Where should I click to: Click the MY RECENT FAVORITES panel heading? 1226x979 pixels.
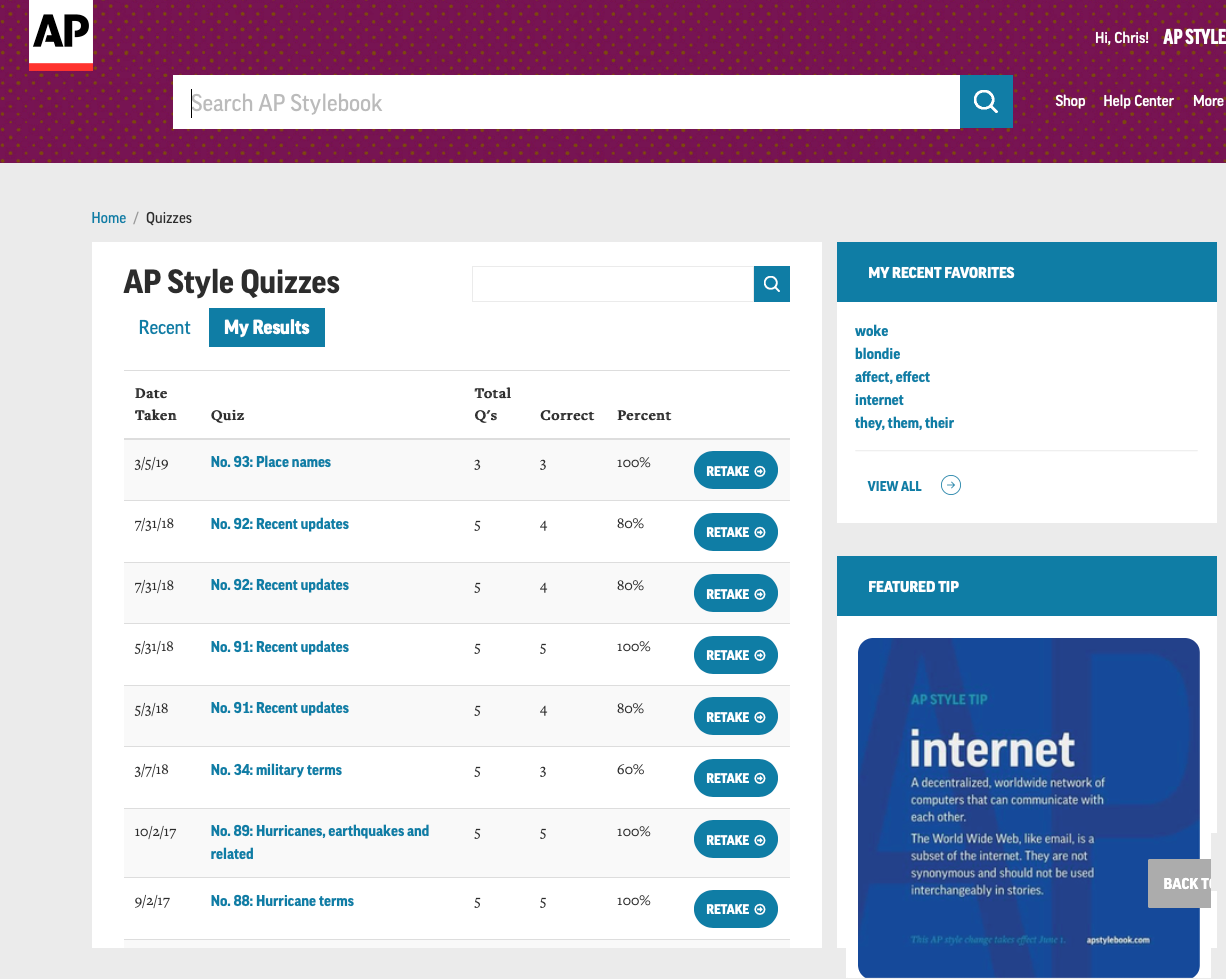point(941,272)
